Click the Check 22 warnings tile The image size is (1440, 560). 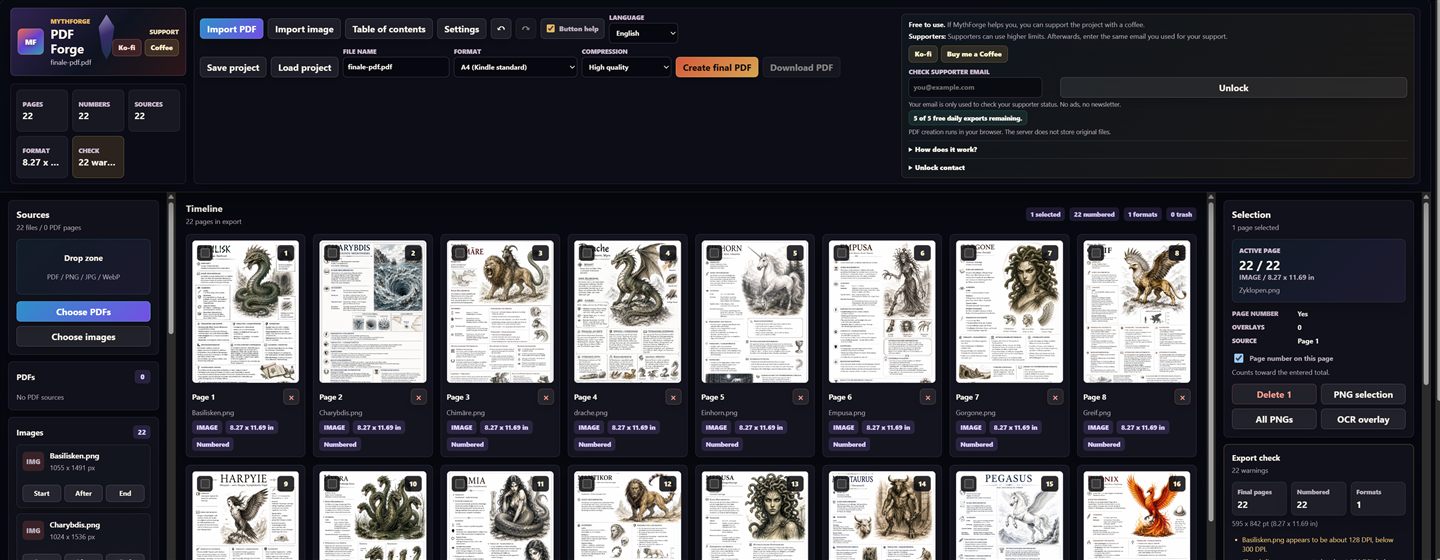tap(98, 157)
